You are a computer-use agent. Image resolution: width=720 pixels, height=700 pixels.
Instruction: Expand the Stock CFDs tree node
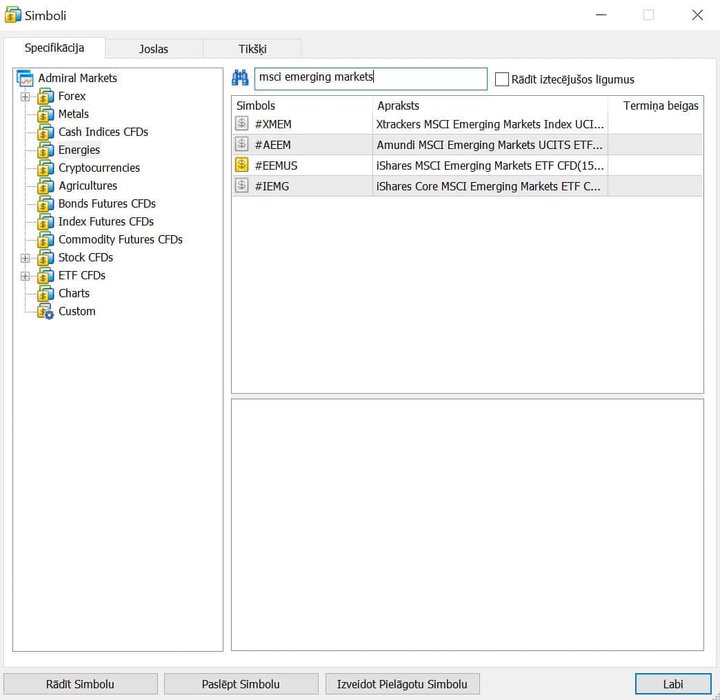pos(25,258)
